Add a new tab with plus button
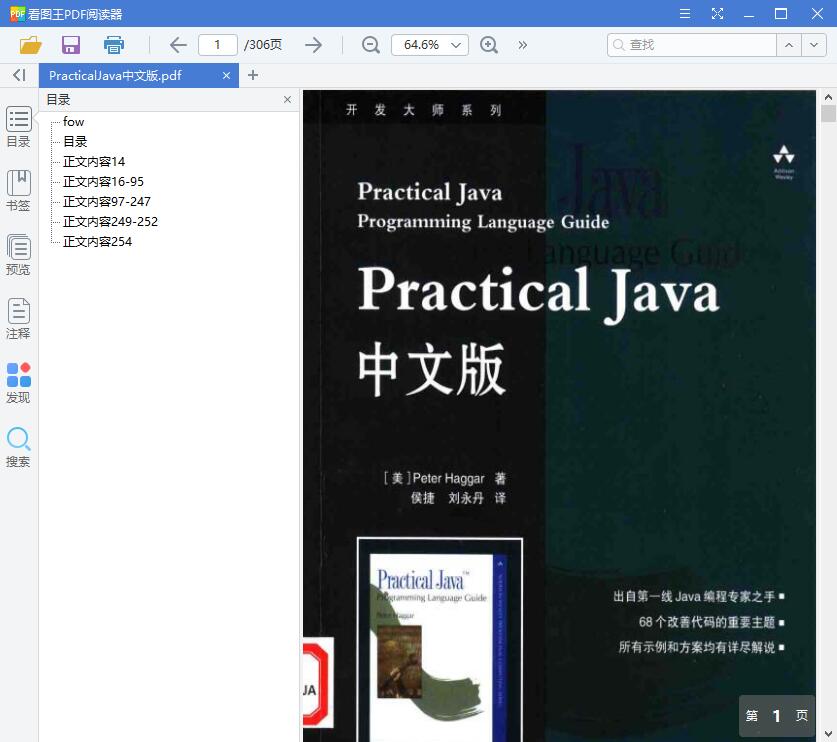This screenshot has width=837, height=742. click(253, 75)
